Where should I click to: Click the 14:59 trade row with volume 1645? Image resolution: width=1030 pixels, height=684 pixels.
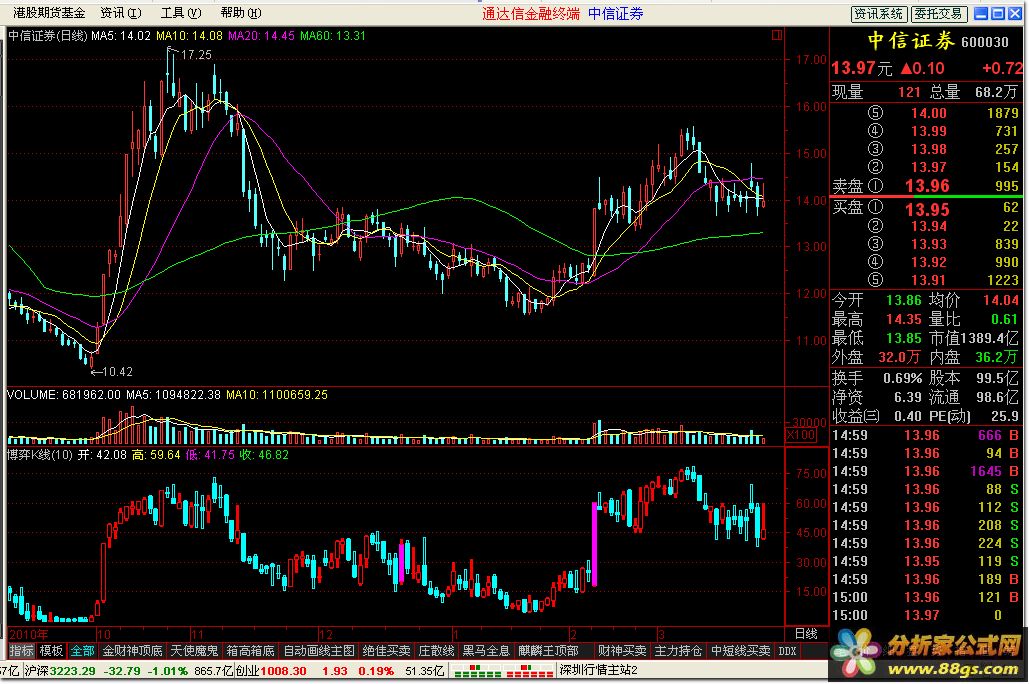926,472
